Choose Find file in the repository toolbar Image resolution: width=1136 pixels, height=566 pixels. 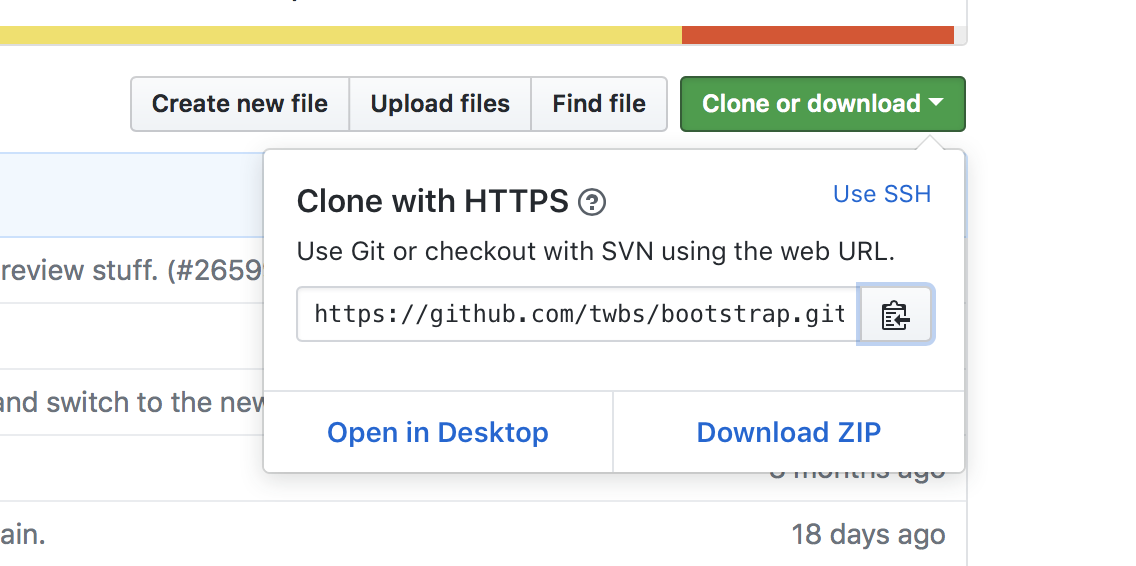[x=599, y=104]
